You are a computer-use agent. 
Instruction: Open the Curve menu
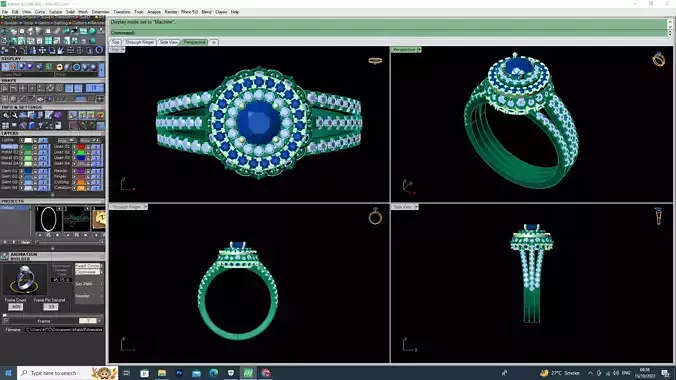[x=40, y=12]
